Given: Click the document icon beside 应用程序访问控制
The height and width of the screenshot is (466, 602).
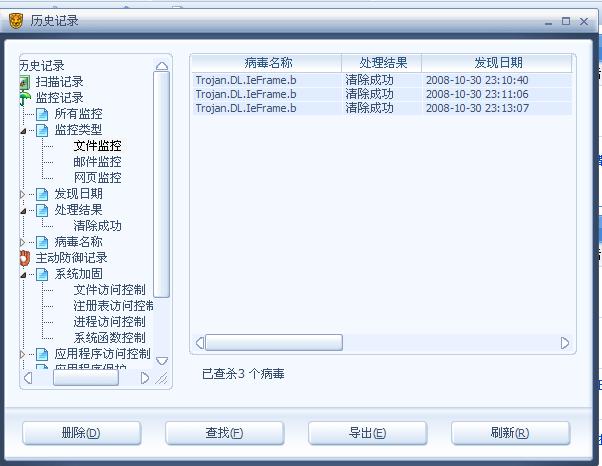Looking at the screenshot, I should [x=42, y=354].
